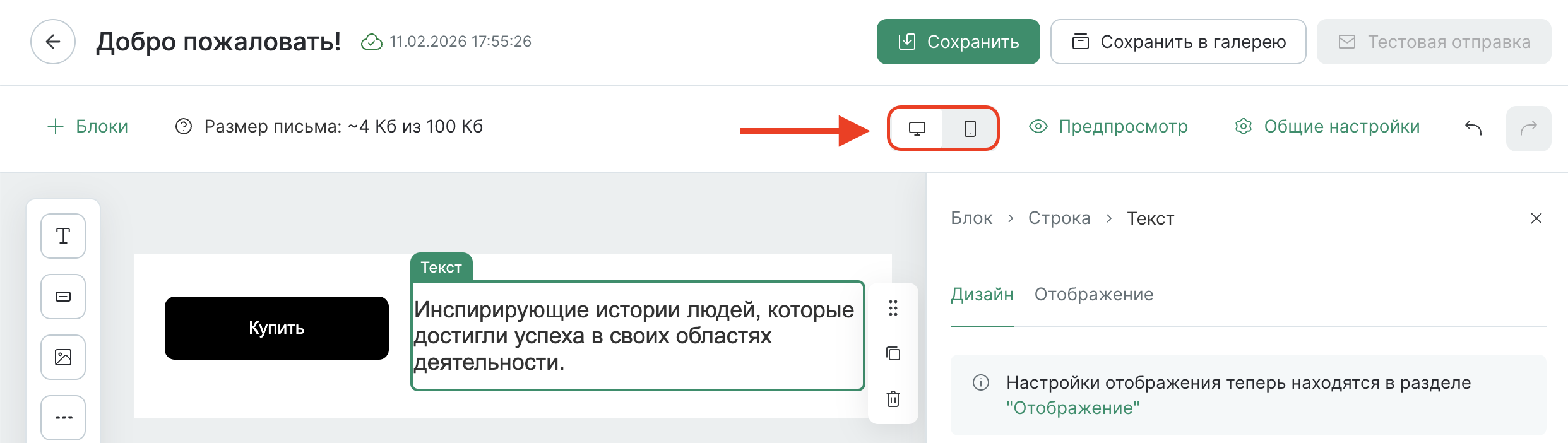
Task: Close the Текст settings panel
Action: click(1536, 218)
